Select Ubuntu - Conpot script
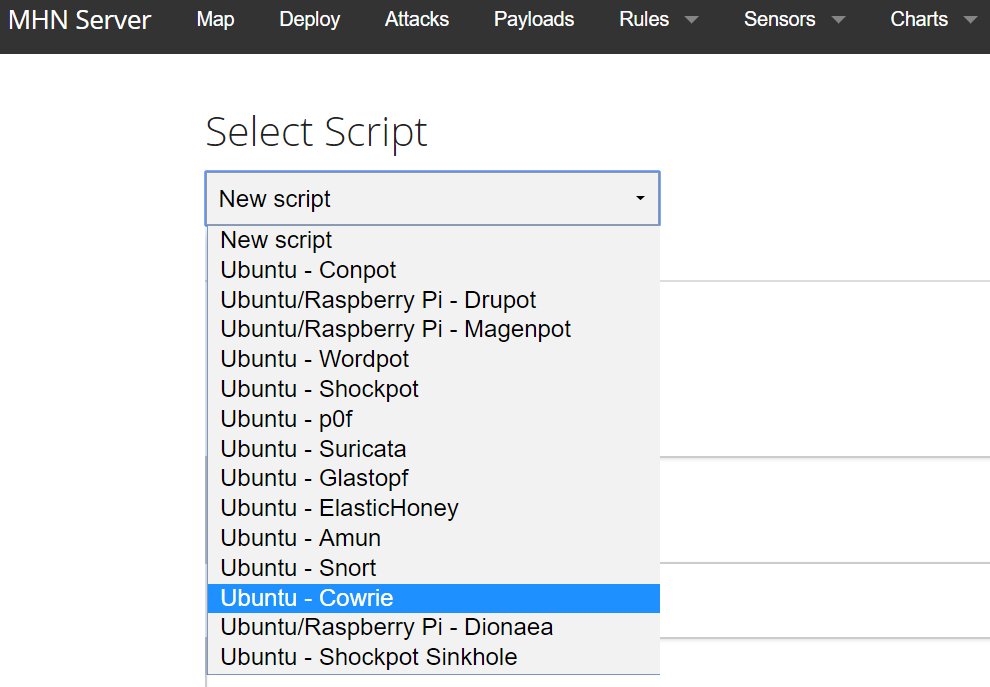Image resolution: width=990 pixels, height=687 pixels. [309, 270]
